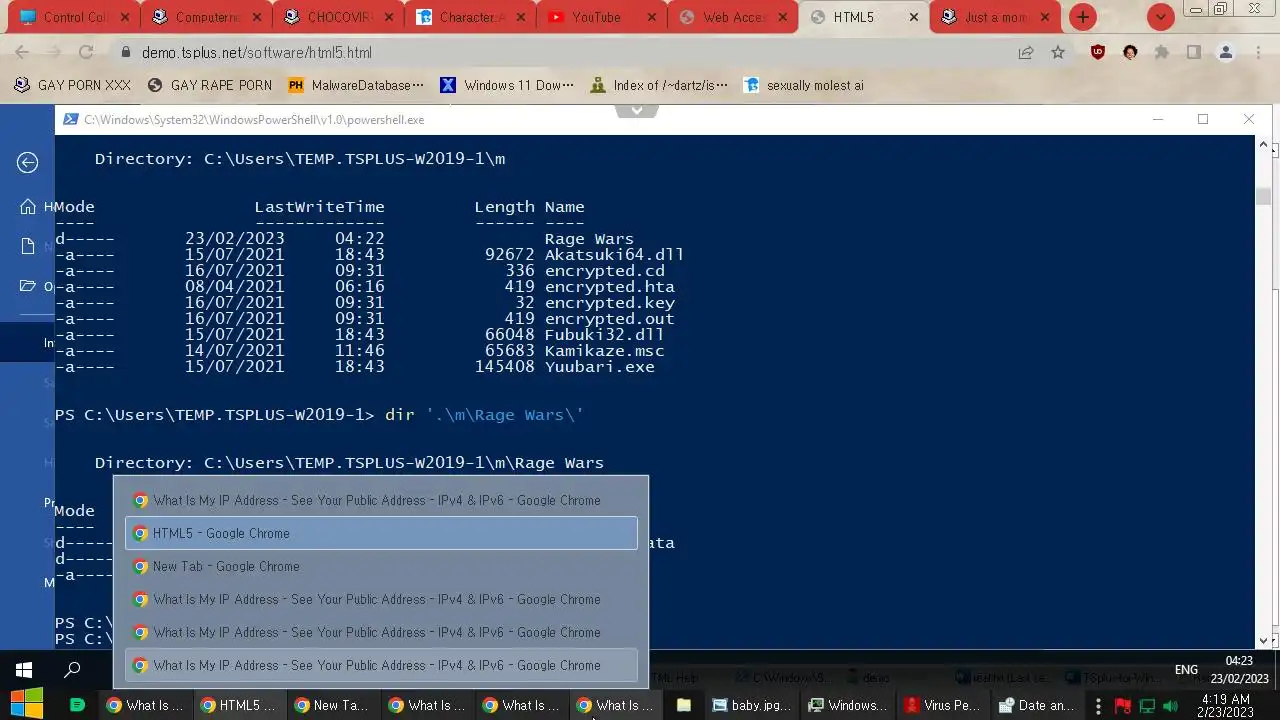Open the uBlock Origin extension

point(1098,52)
